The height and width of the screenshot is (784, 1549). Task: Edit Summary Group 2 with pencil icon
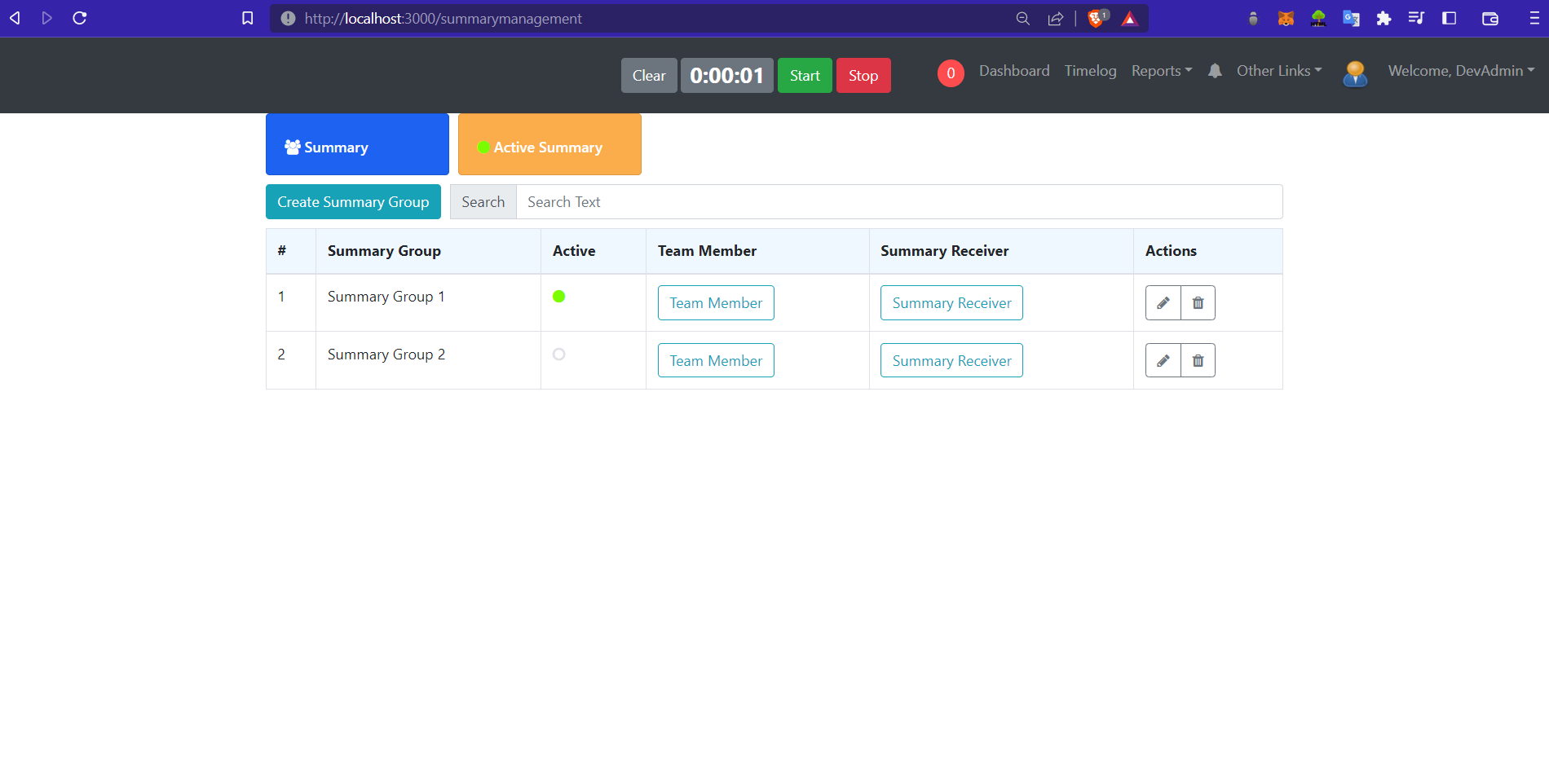pos(1163,360)
